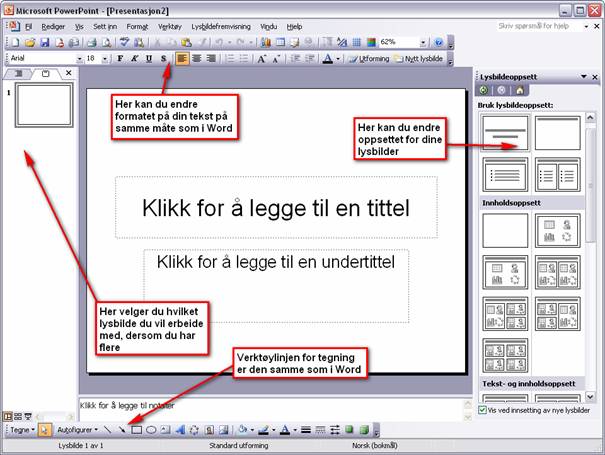Select the Oval drawing tool

[x=151, y=430]
